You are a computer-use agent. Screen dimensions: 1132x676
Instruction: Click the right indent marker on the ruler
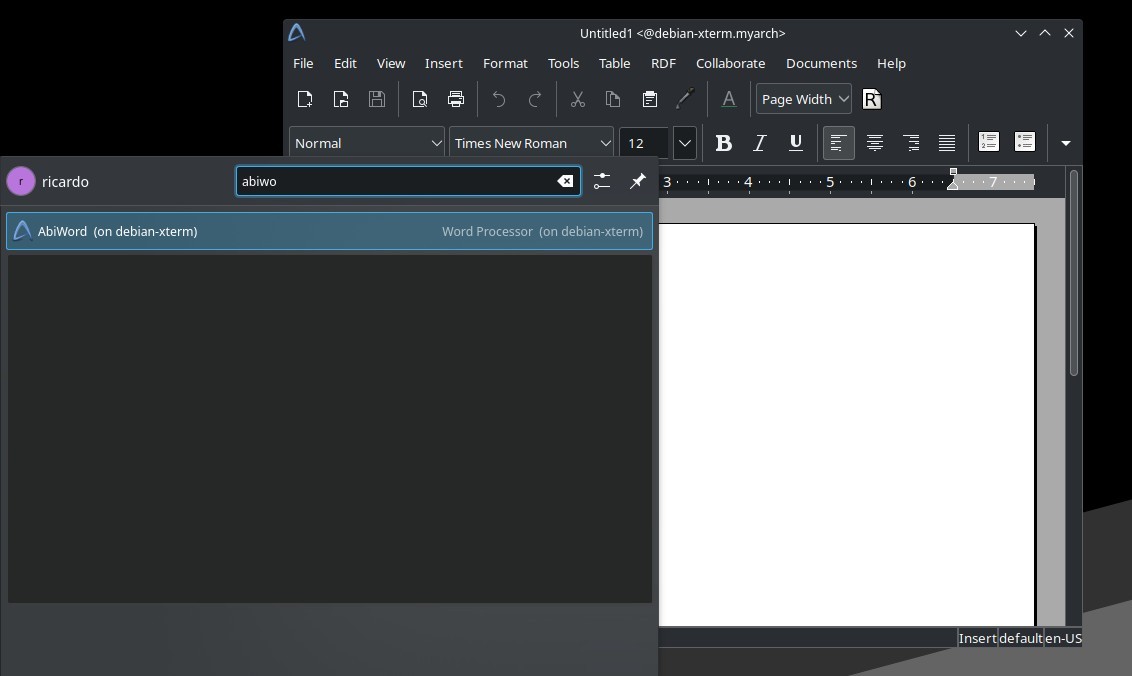953,185
